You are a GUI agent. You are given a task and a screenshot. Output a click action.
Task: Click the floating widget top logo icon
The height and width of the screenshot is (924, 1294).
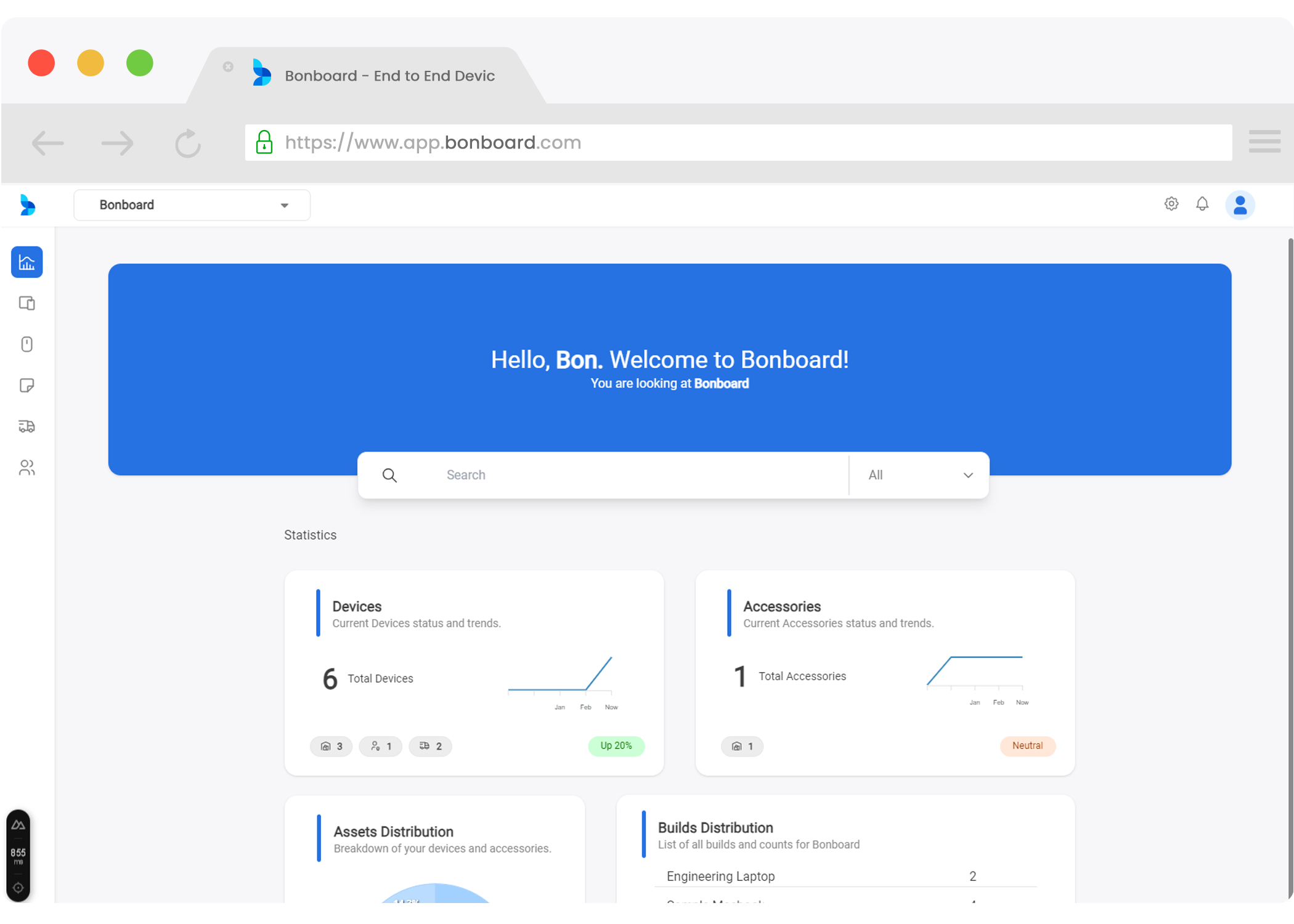click(x=18, y=825)
